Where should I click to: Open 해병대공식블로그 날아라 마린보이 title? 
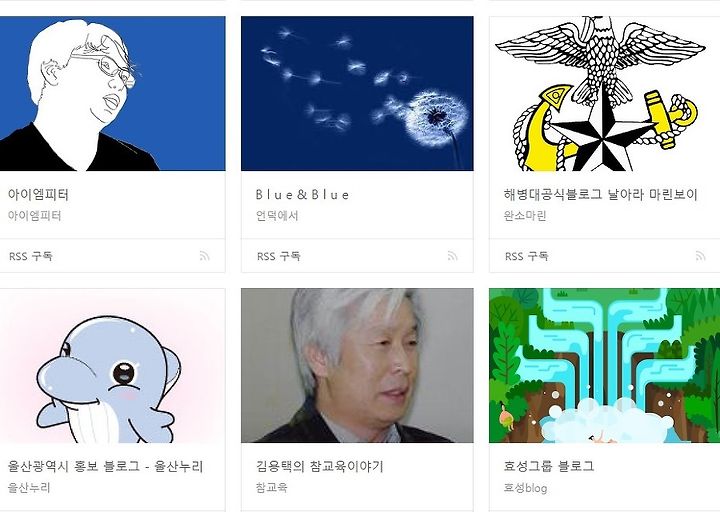[x=601, y=195]
